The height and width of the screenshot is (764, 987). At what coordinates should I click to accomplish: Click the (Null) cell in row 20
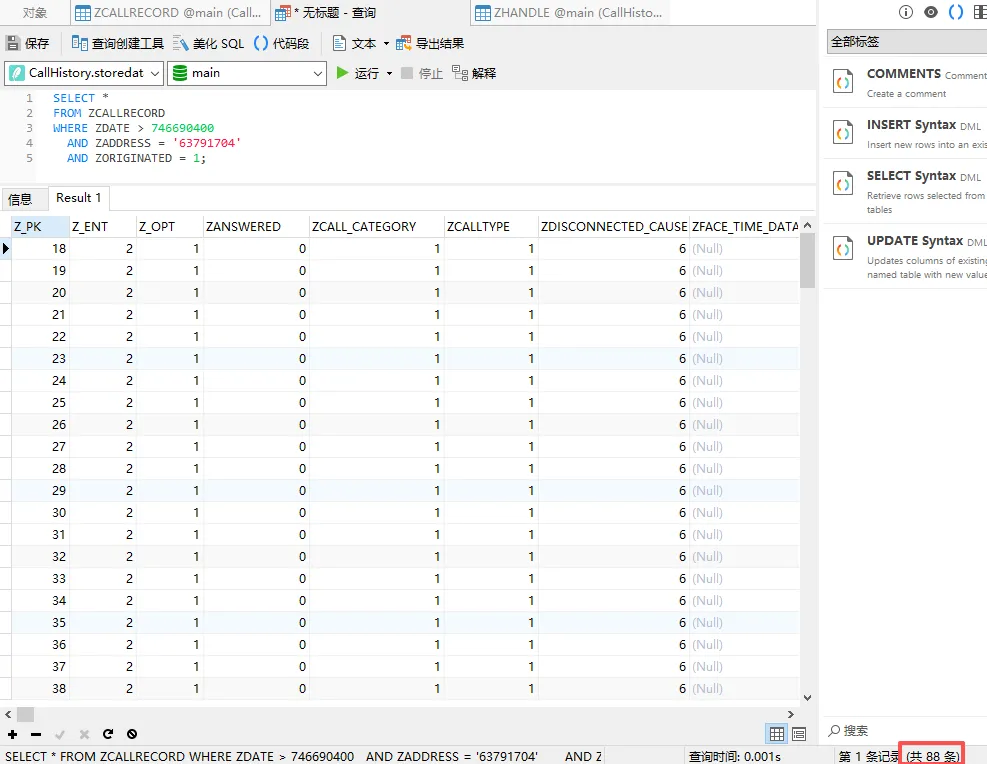click(745, 293)
